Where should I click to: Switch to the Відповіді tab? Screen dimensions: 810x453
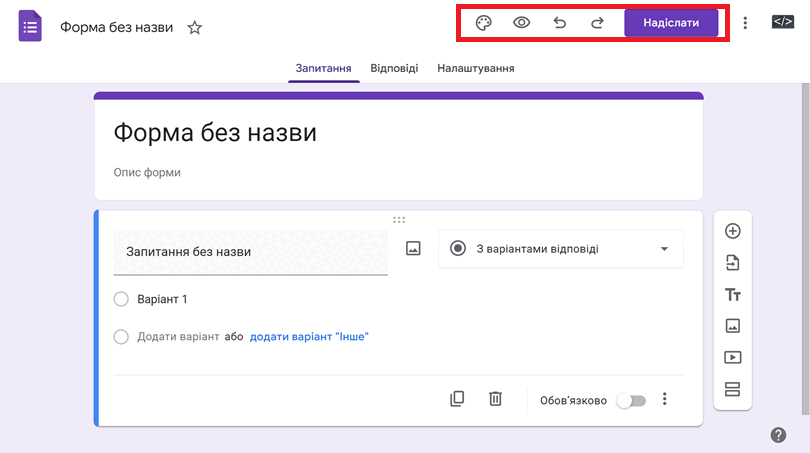click(x=394, y=68)
